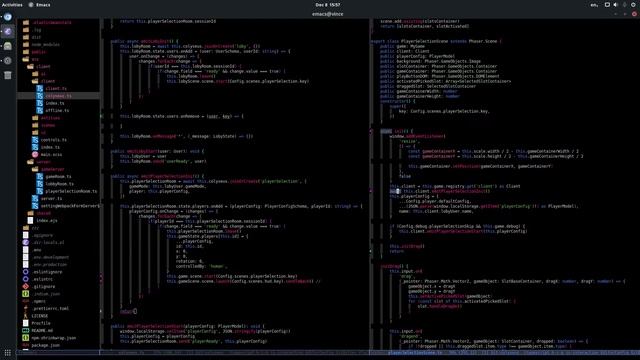Image resolution: width=640 pixels, height=360 pixels.
Task: Click the npm icon beside package.json
Action: tap(26, 346)
